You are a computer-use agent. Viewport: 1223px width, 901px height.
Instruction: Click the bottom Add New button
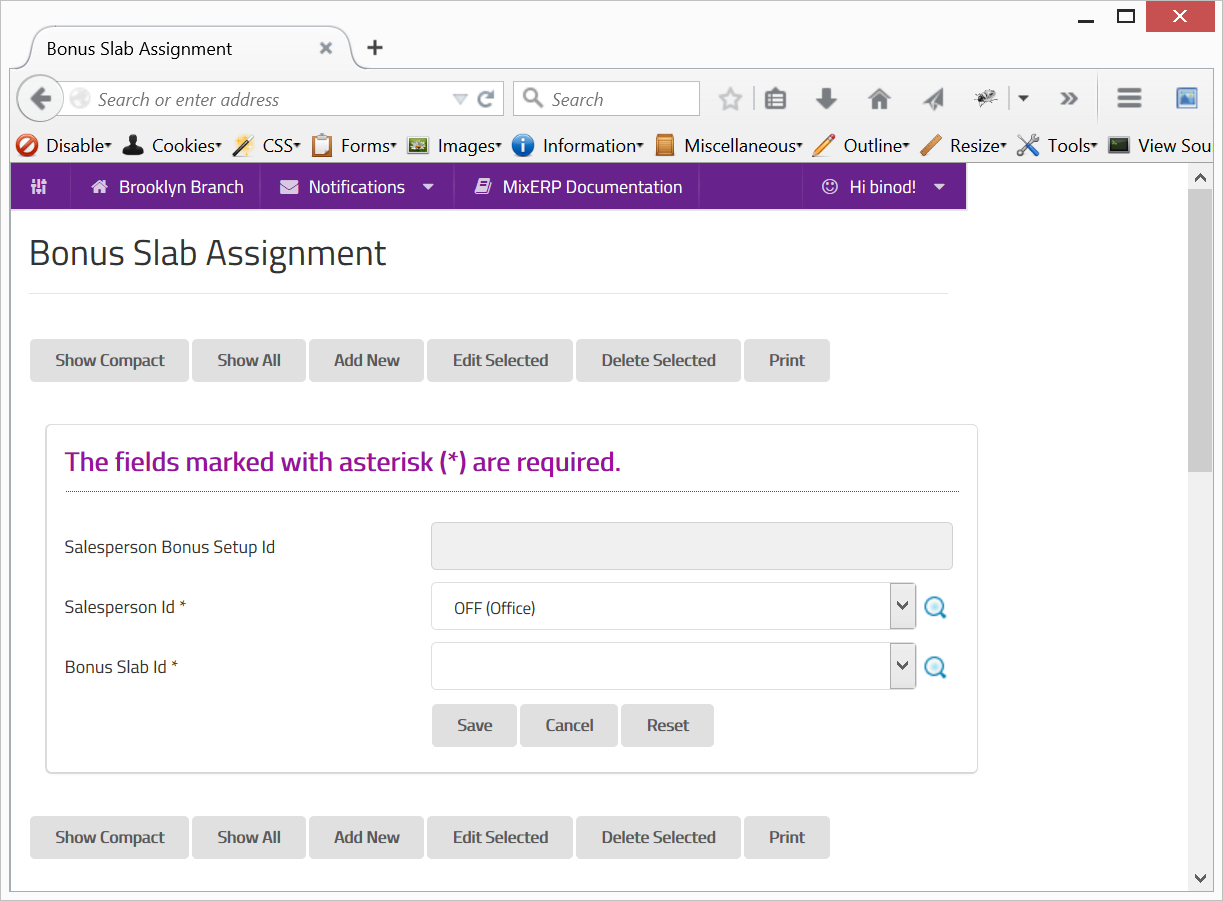coord(367,838)
